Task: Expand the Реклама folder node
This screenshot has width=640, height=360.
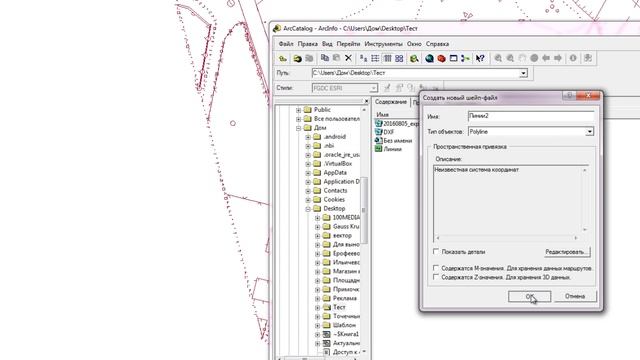Action: point(318,298)
